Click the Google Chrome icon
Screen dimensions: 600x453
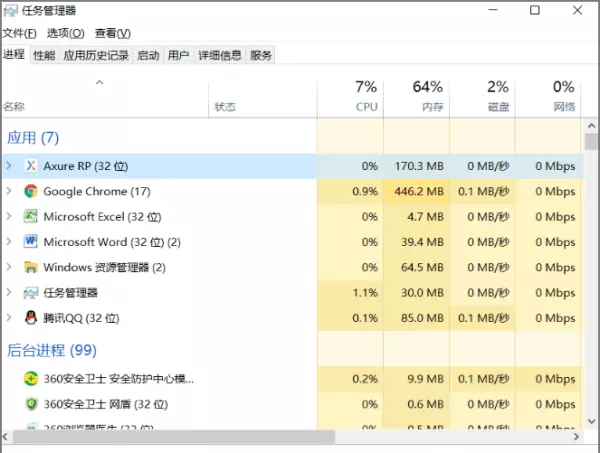click(31, 191)
